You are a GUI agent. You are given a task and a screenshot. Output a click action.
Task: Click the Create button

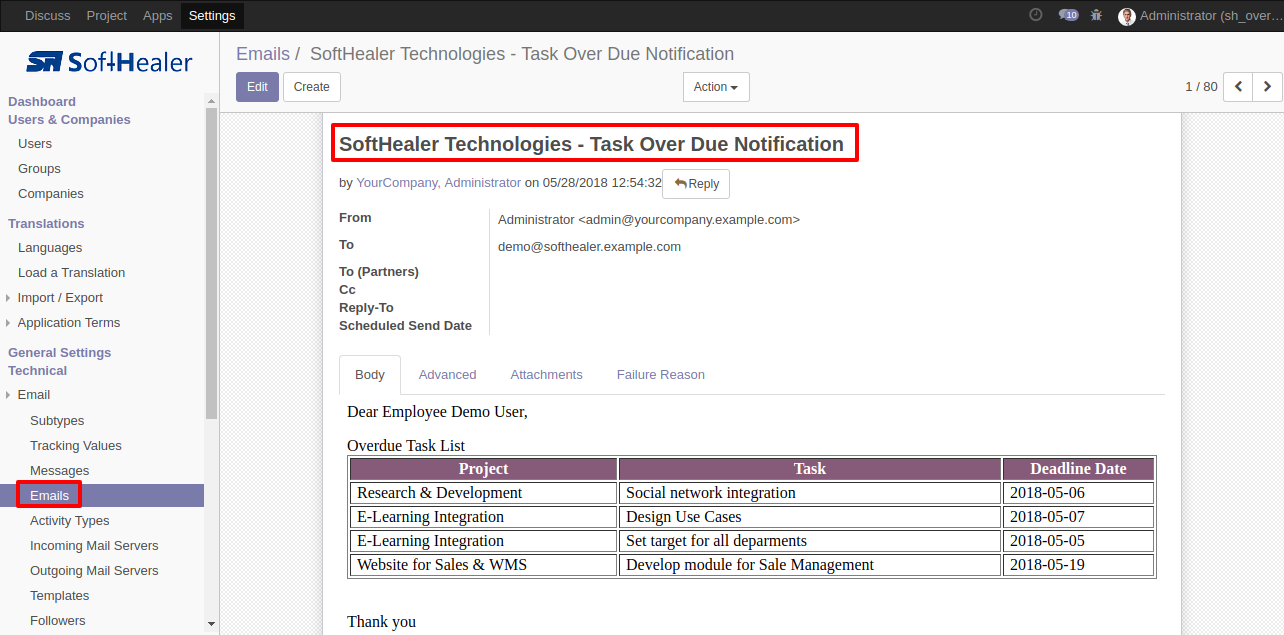pos(312,87)
